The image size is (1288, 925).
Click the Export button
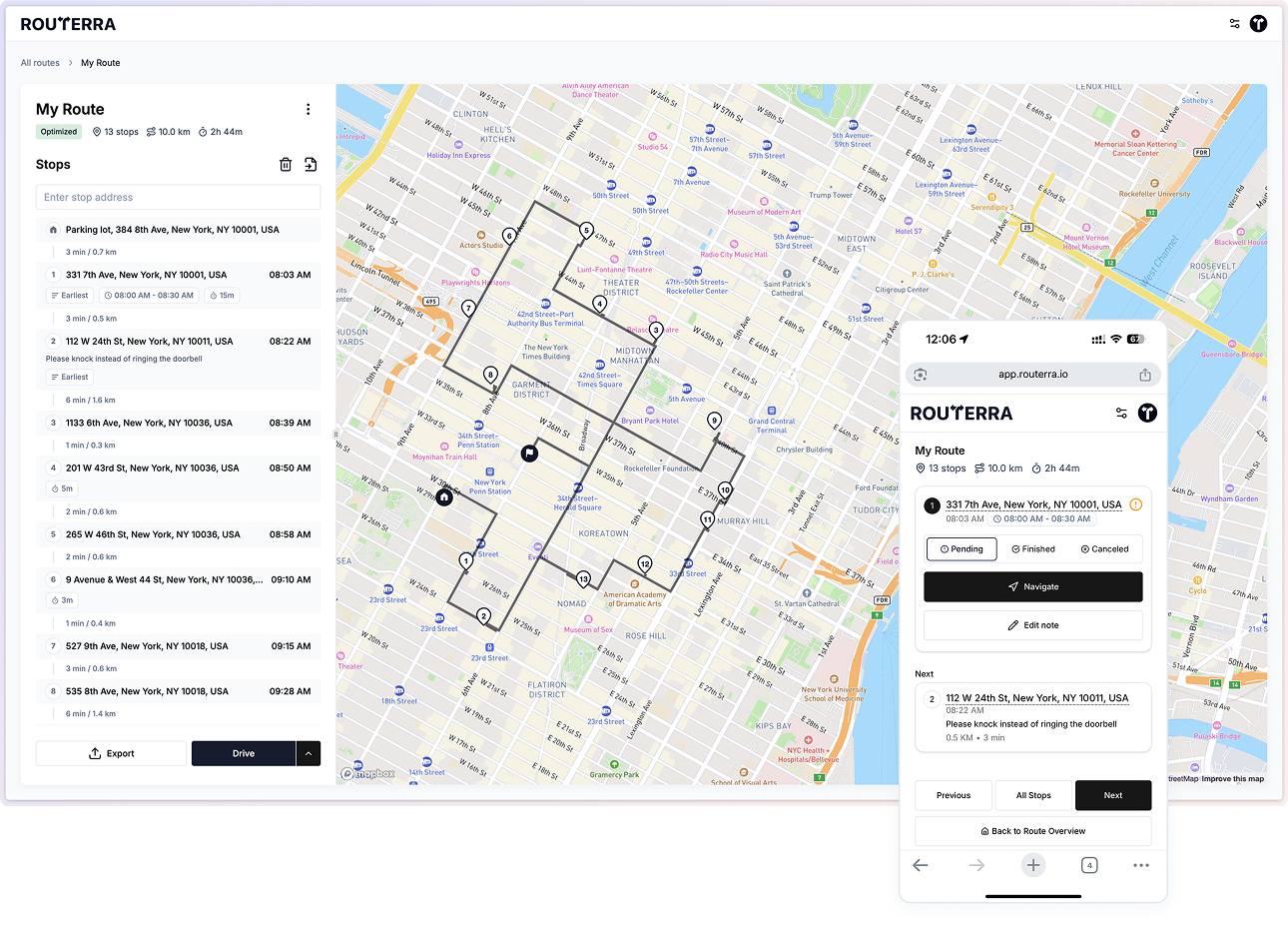111,753
